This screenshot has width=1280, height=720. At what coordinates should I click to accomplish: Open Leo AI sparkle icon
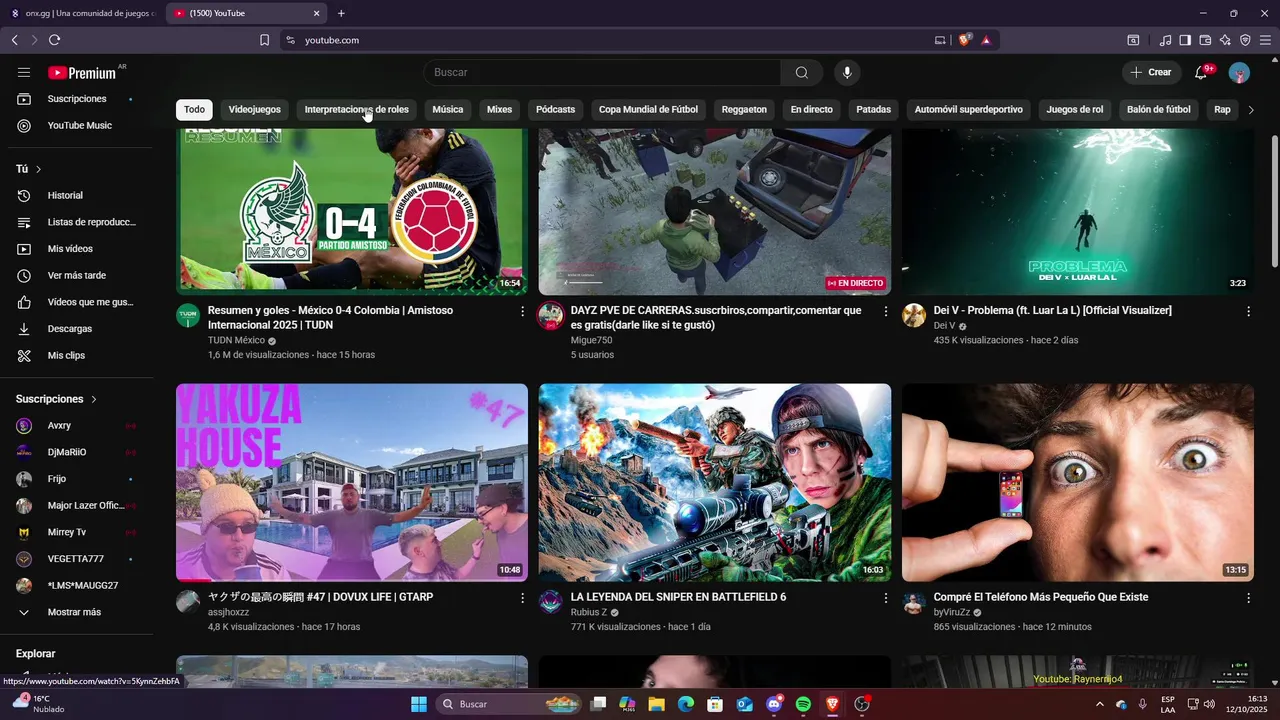[x=1225, y=40]
